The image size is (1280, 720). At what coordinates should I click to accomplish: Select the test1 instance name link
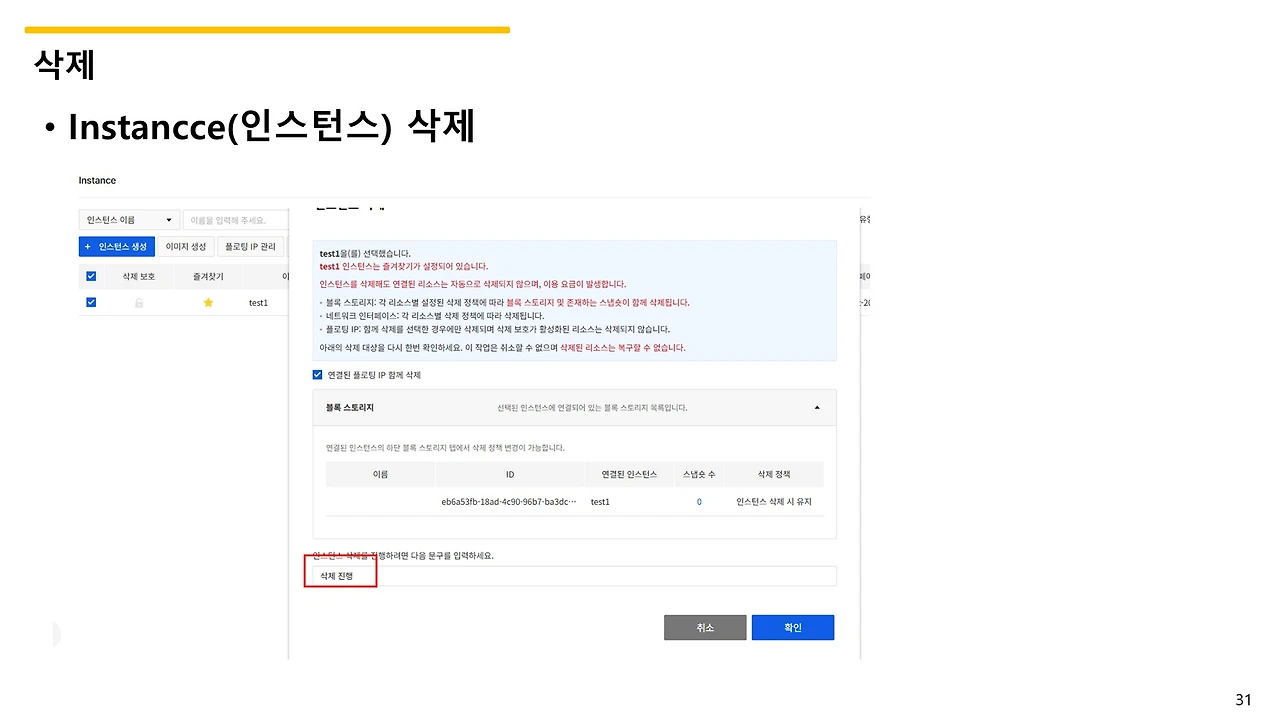pyautogui.click(x=258, y=302)
